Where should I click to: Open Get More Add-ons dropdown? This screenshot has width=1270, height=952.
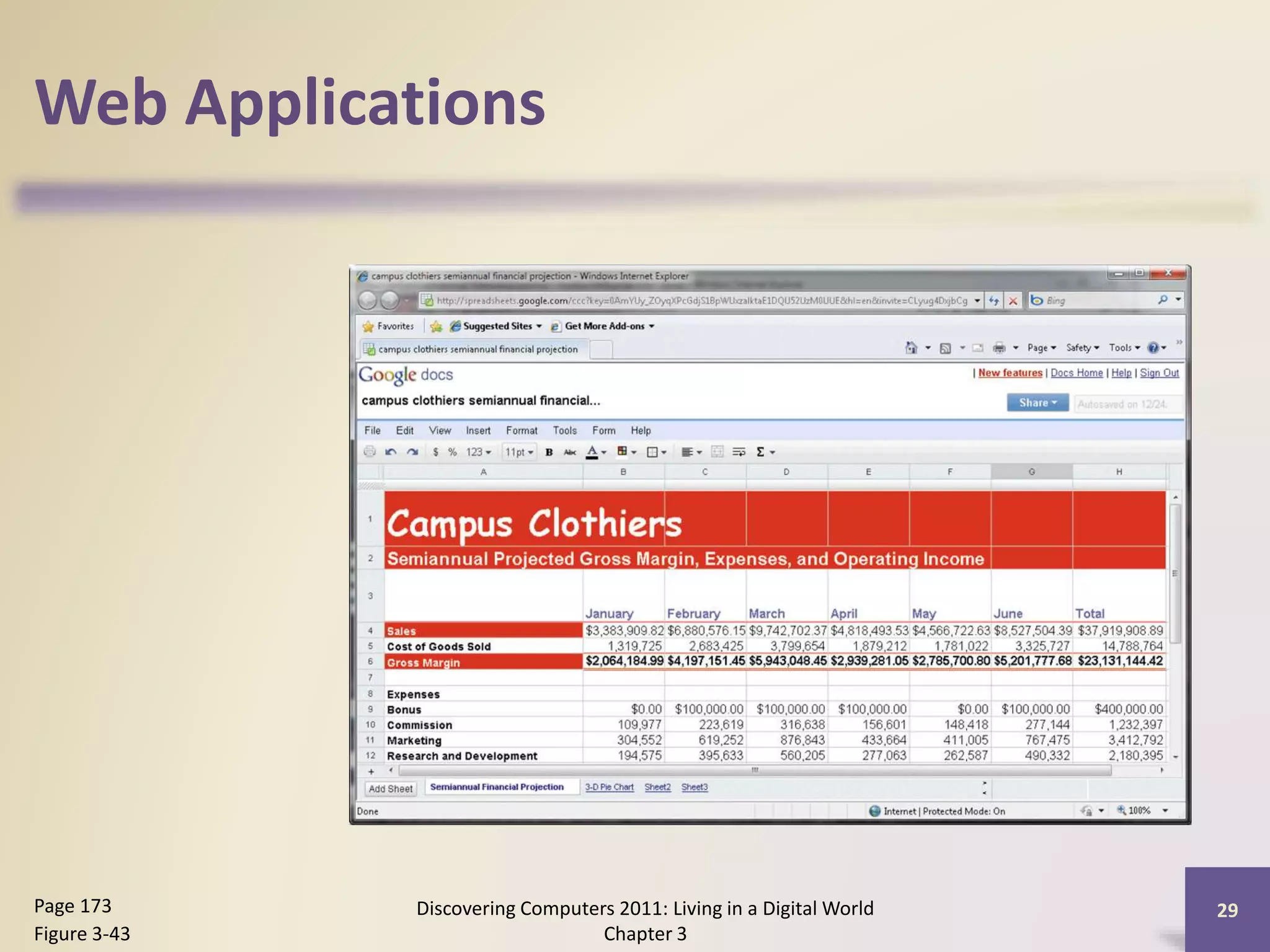pos(603,326)
